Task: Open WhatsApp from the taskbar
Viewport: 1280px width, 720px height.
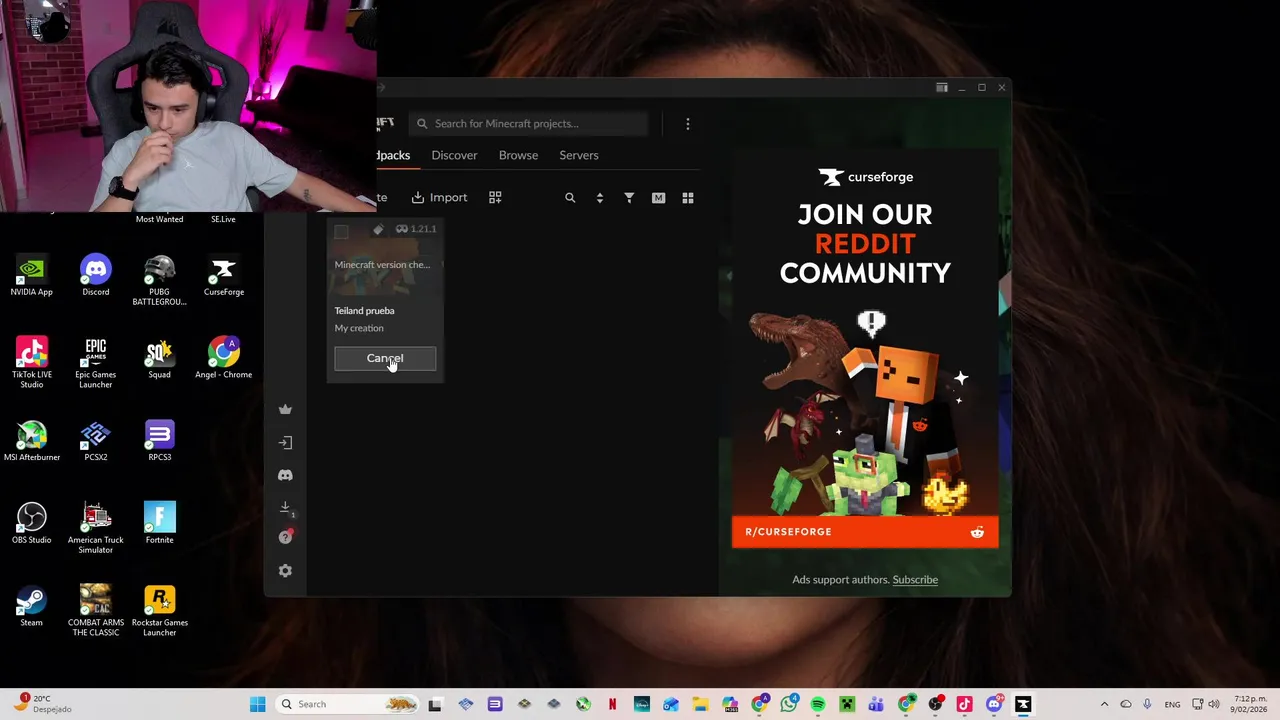Action: point(789,704)
